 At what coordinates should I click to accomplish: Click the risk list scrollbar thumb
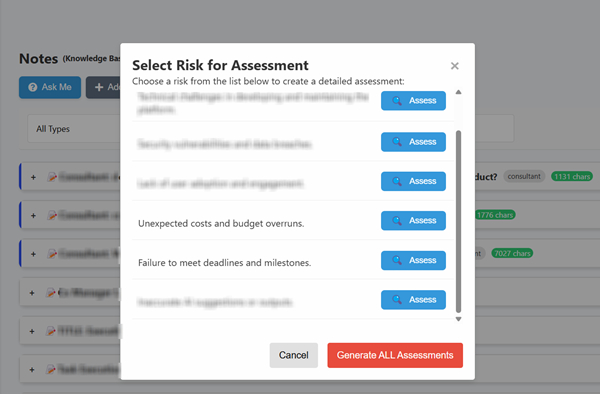click(458, 222)
